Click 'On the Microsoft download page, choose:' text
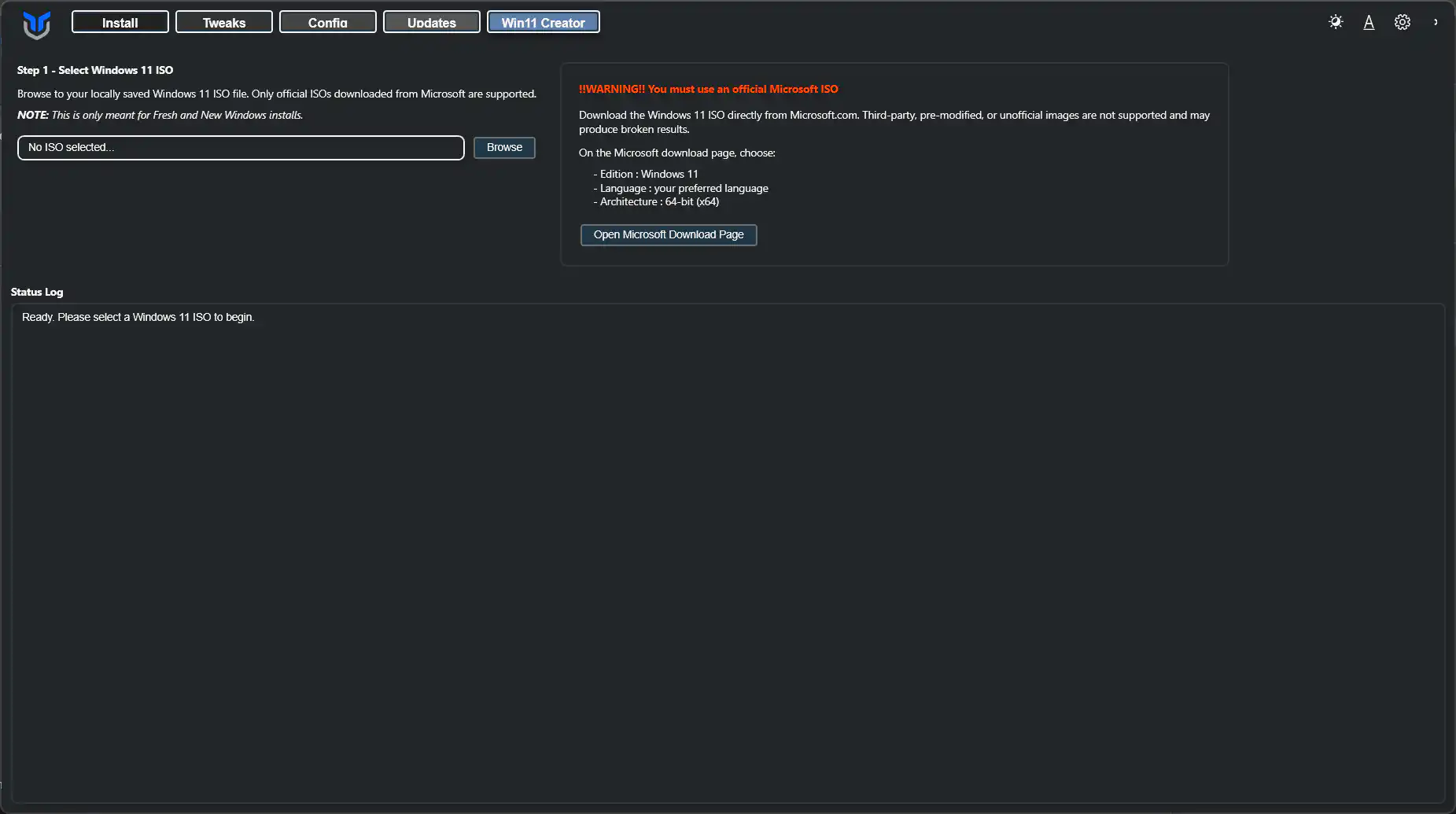This screenshot has width=1456, height=814. coord(677,153)
